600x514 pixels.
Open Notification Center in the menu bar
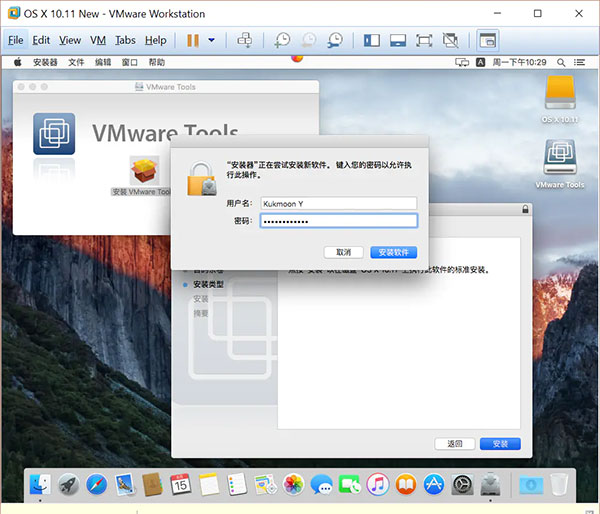pyautogui.click(x=579, y=62)
